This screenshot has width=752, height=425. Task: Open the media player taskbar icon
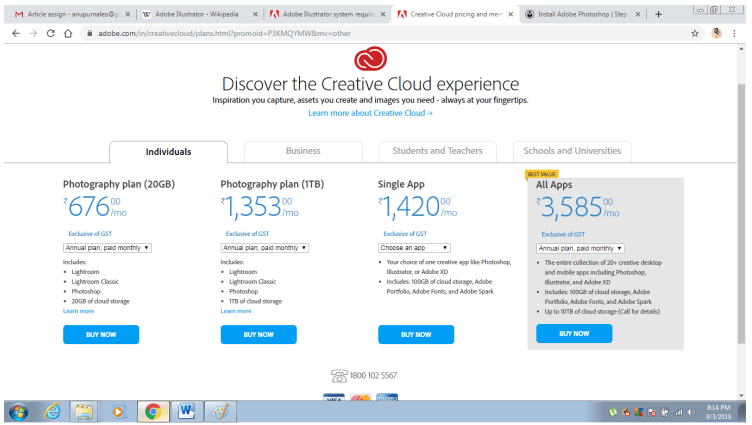118,412
